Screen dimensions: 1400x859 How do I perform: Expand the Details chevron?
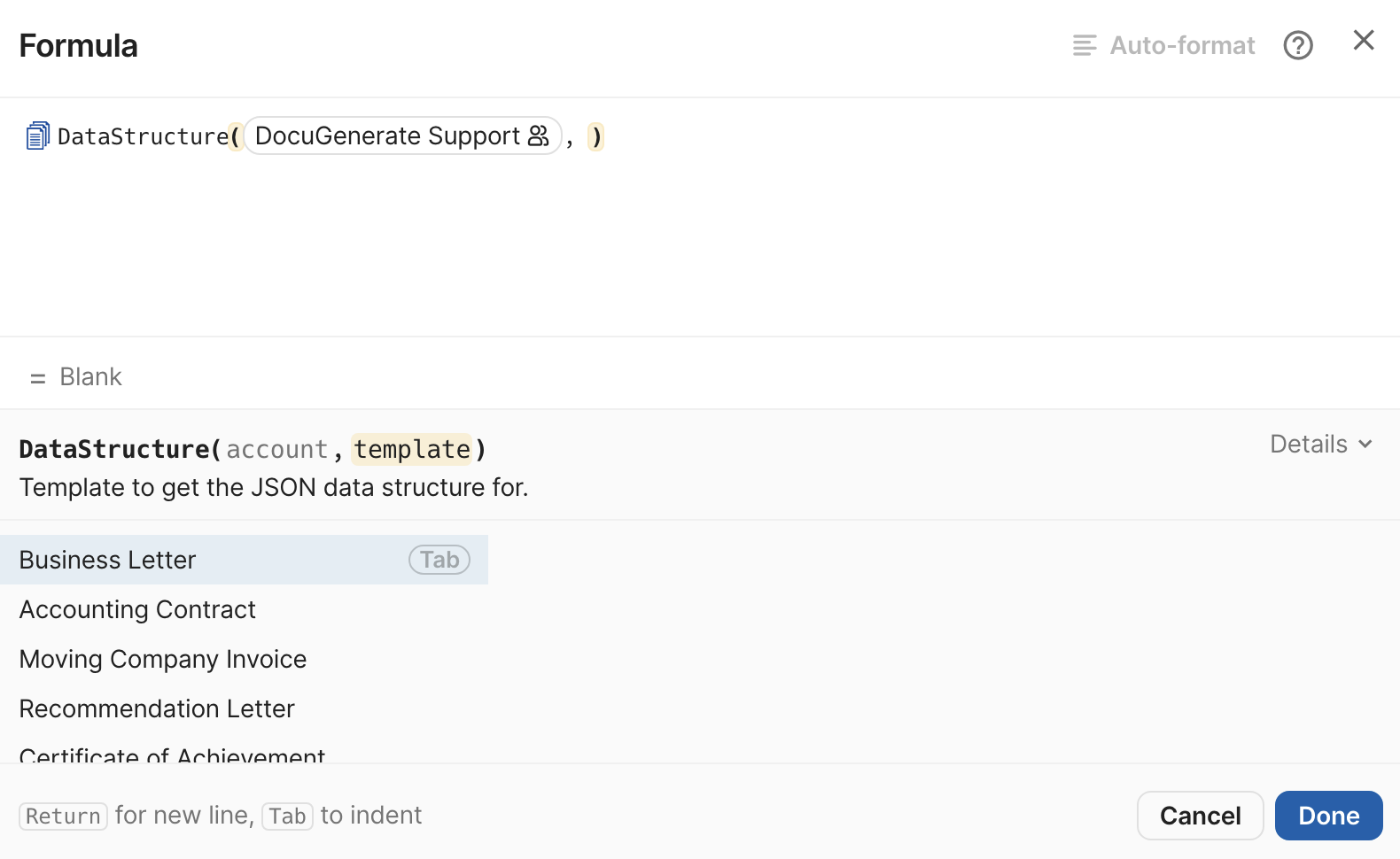pos(1365,445)
